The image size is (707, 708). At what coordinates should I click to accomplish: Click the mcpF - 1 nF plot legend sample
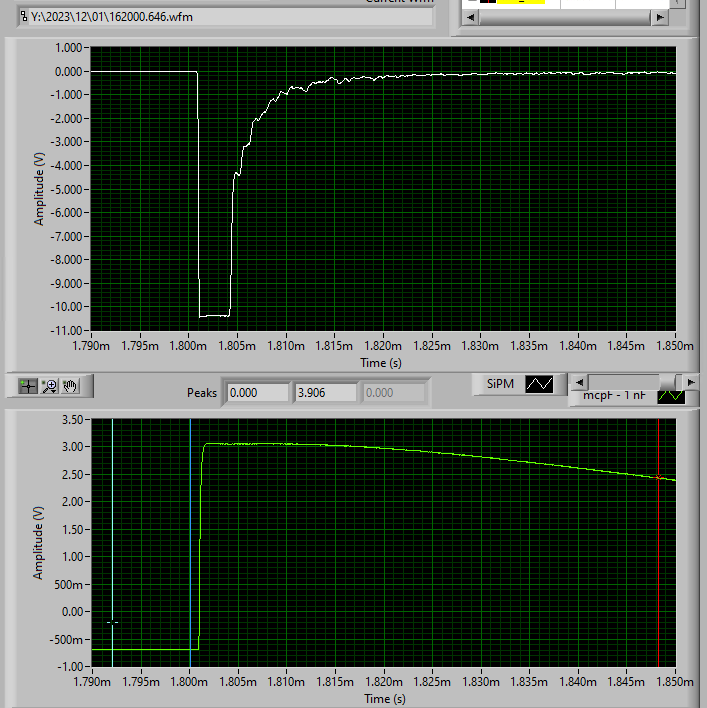(671, 396)
